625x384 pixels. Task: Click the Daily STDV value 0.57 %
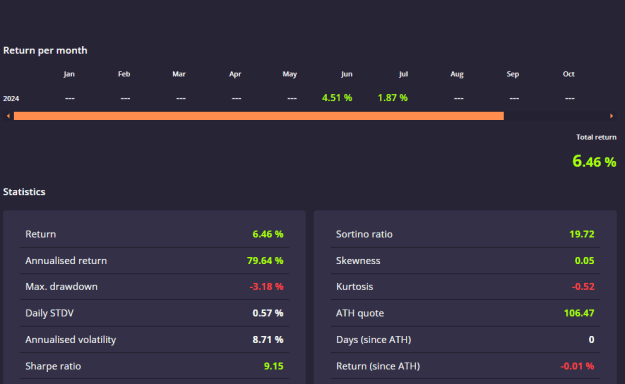click(x=268, y=313)
